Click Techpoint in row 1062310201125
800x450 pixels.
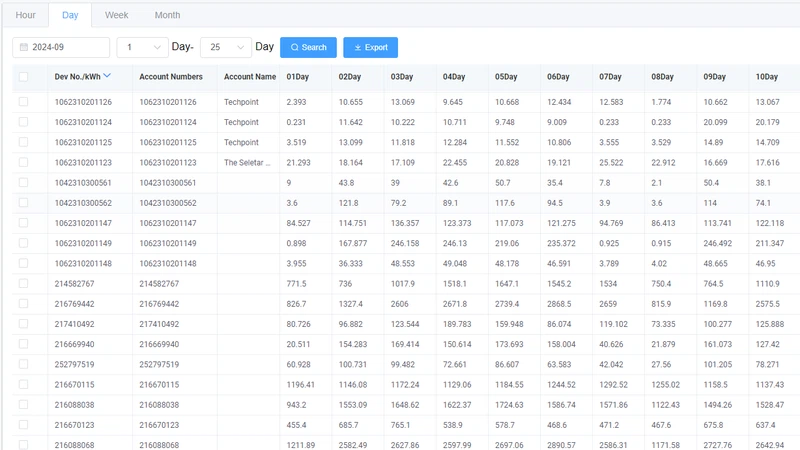click(241, 142)
